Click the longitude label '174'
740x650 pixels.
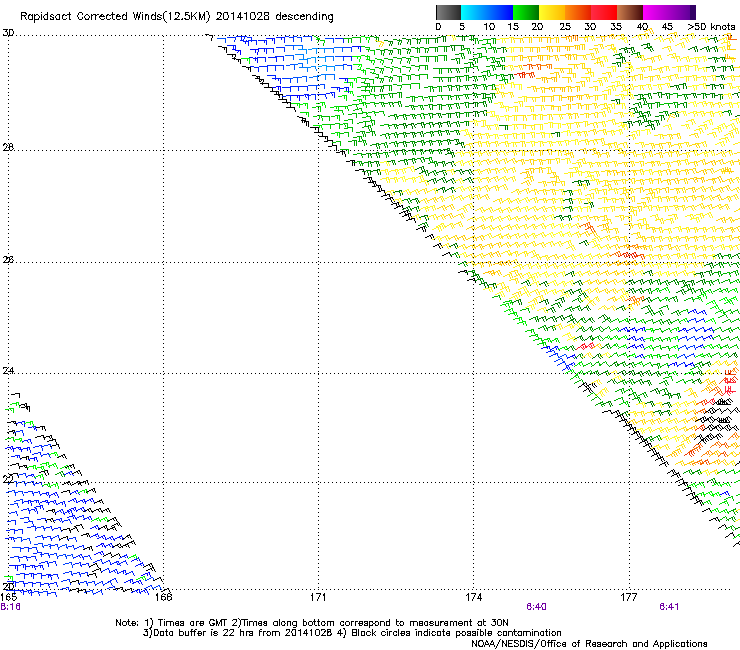pos(474,597)
